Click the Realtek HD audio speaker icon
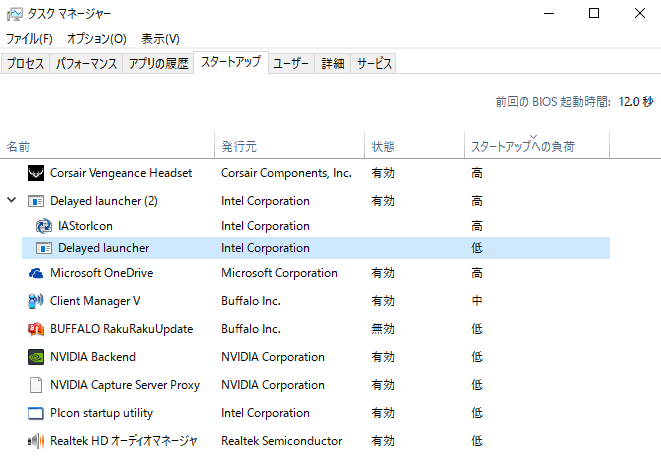The width and height of the screenshot is (661, 468). coord(36,441)
